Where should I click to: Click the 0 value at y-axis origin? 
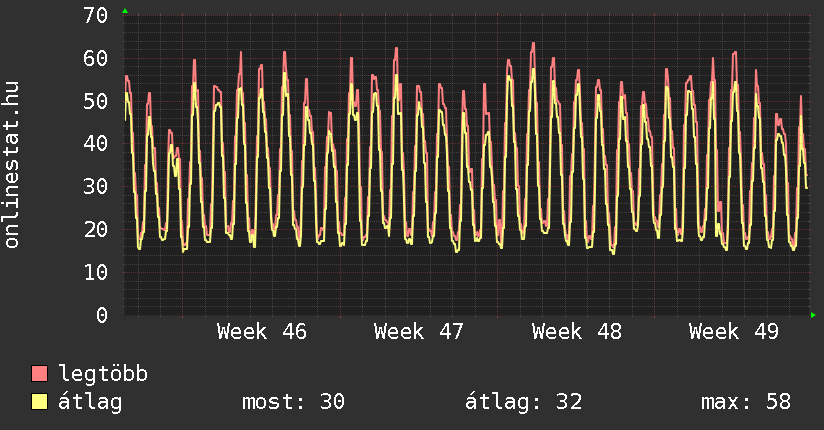tap(101, 315)
